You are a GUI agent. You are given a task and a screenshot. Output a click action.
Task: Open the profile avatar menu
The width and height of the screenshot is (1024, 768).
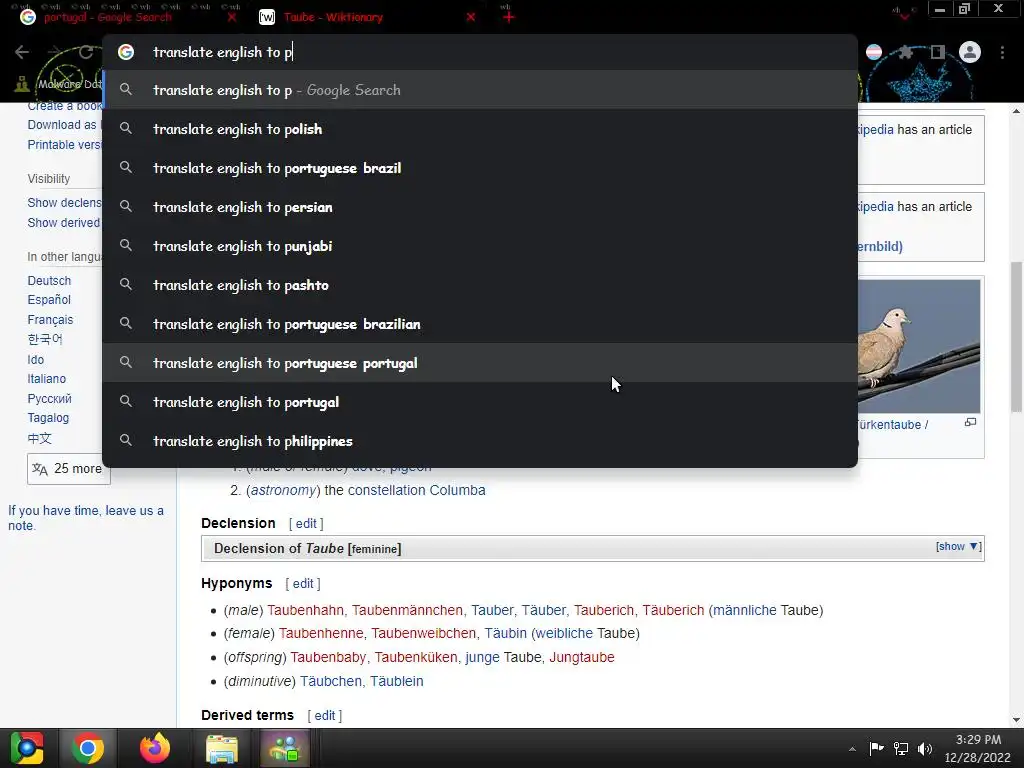970,52
